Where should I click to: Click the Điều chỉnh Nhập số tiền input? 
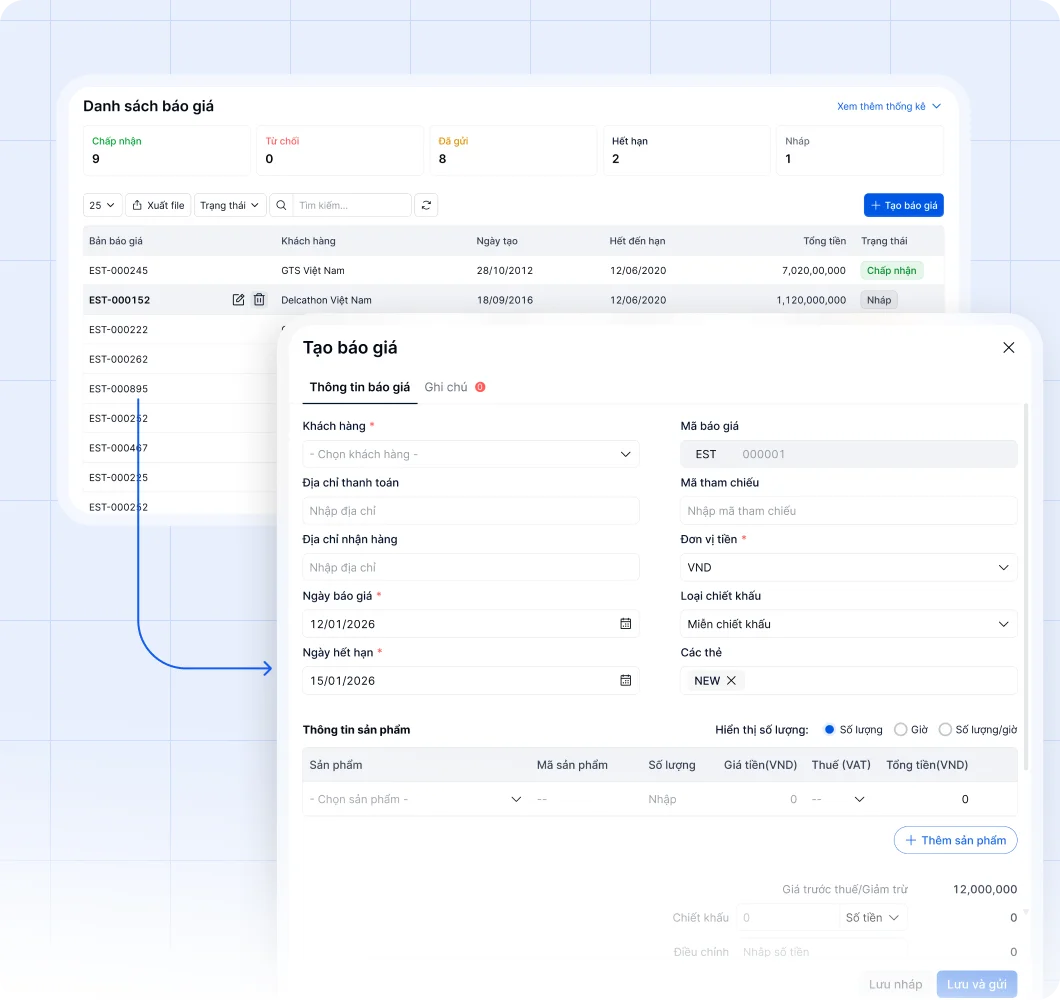[821, 951]
